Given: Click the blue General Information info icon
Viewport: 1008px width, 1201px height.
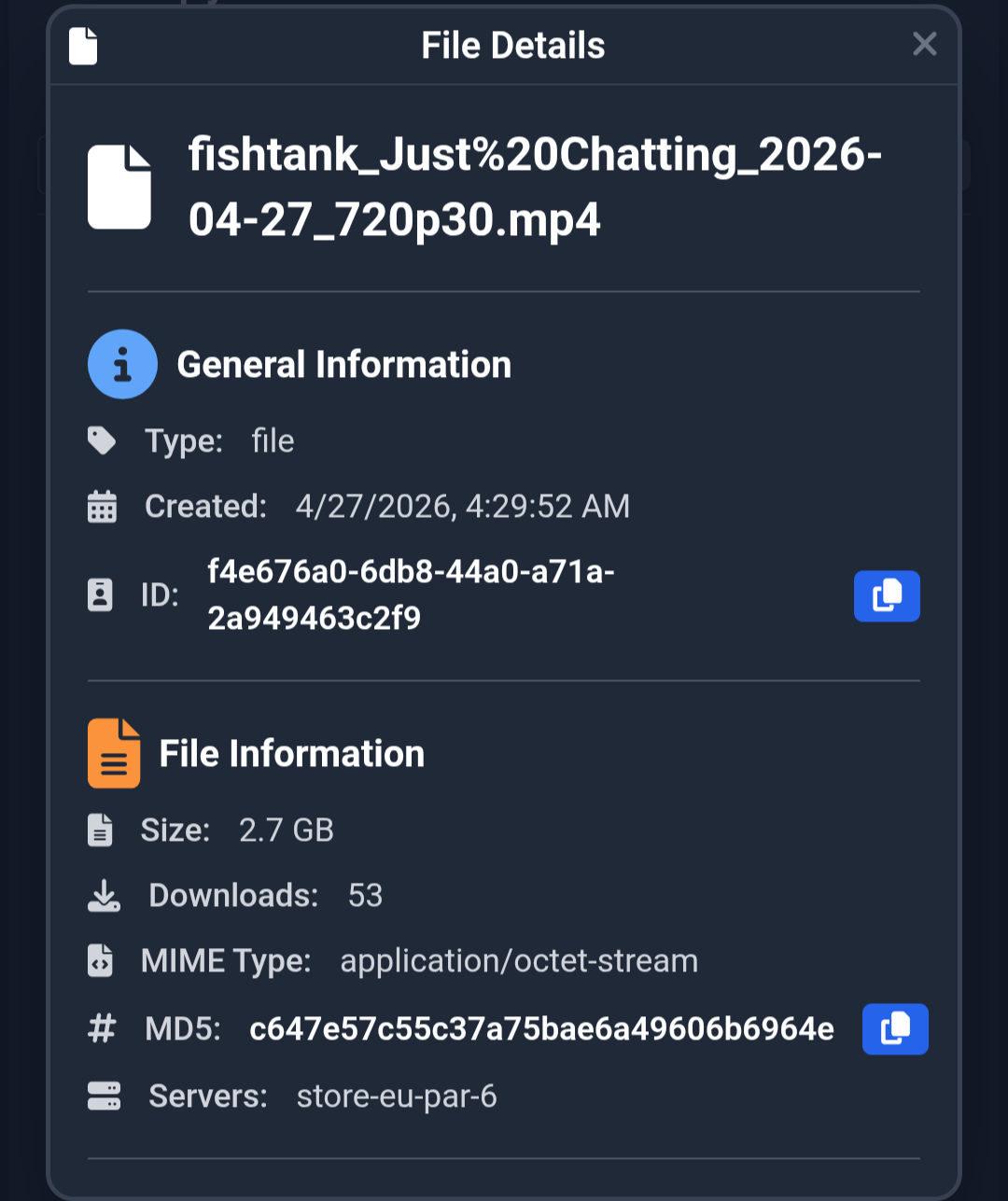Looking at the screenshot, I should click(x=122, y=364).
